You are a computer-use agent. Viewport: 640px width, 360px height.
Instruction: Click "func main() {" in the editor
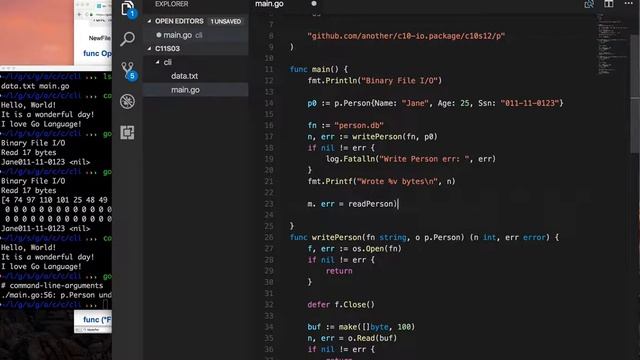pyautogui.click(x=319, y=69)
